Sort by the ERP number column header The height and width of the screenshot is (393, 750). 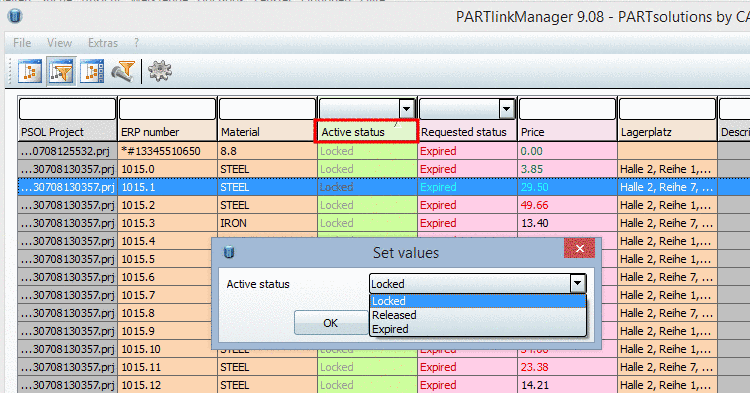[167, 132]
